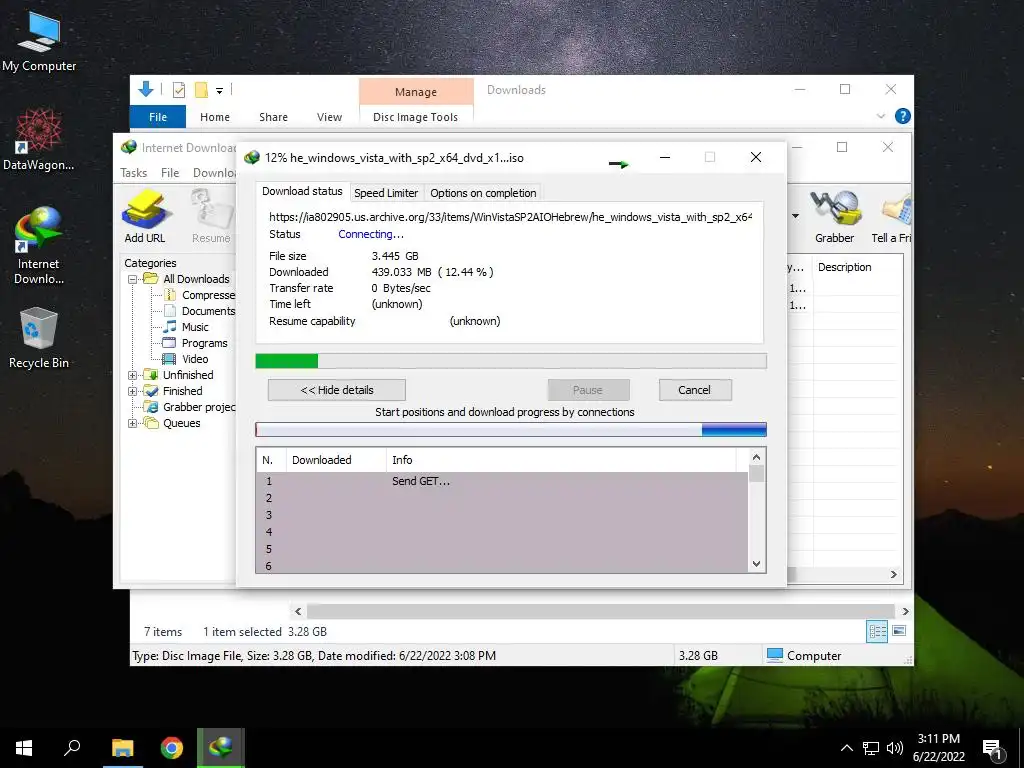Viewport: 1024px width, 768px height.
Task: Expand the Unfinished category node
Action: (132, 375)
